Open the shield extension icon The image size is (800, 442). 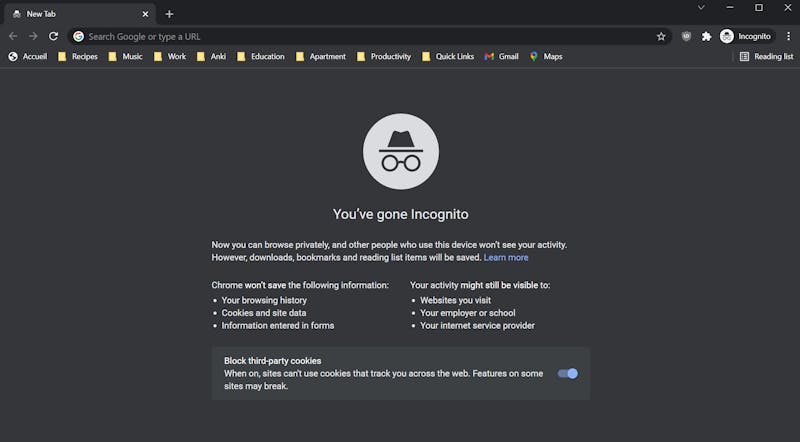pyautogui.click(x=686, y=36)
